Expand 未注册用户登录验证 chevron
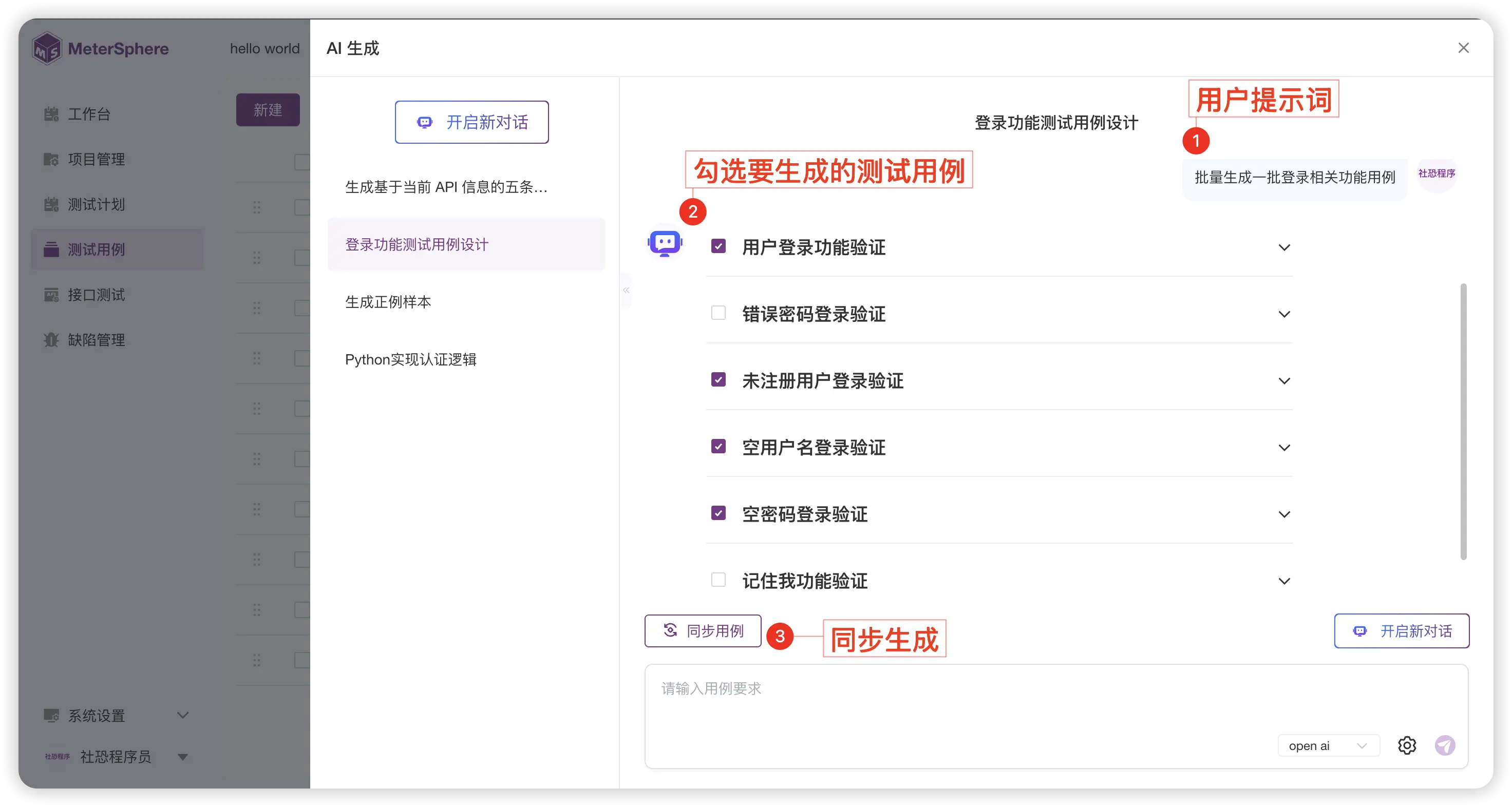The height and width of the screenshot is (807, 1512). tap(1284, 381)
